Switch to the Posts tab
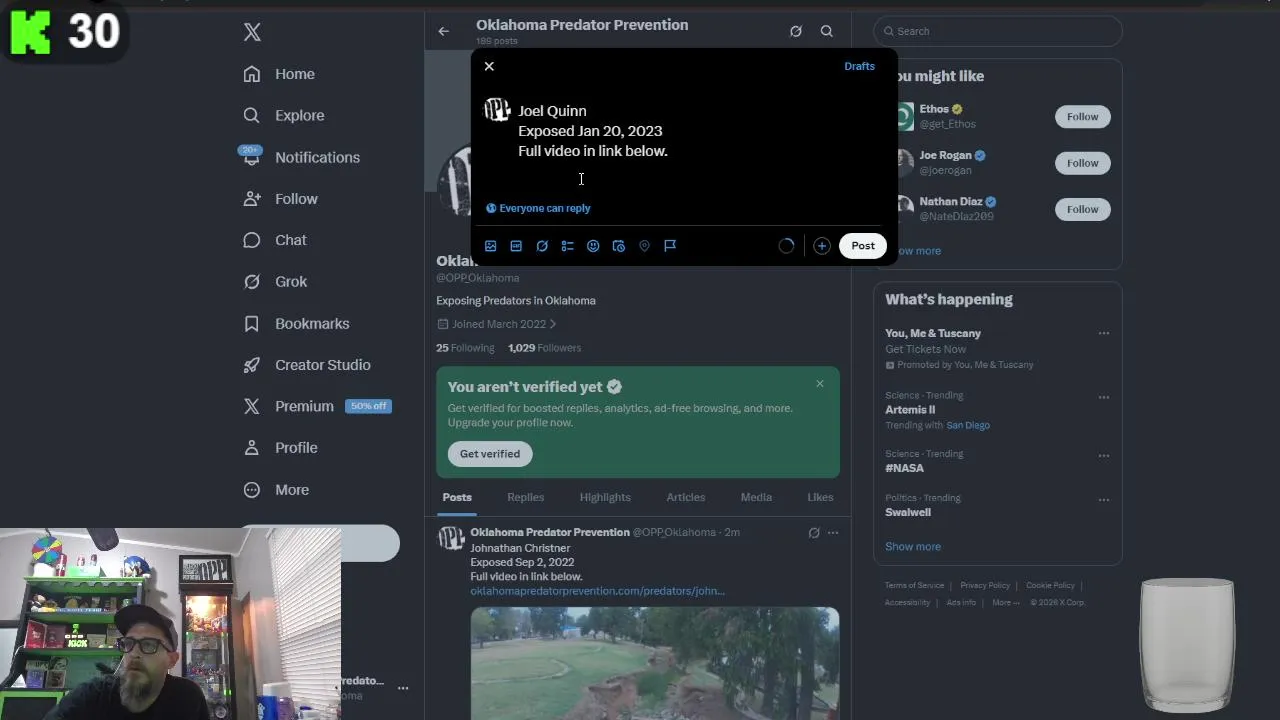Viewport: 1280px width, 720px height. (x=457, y=497)
